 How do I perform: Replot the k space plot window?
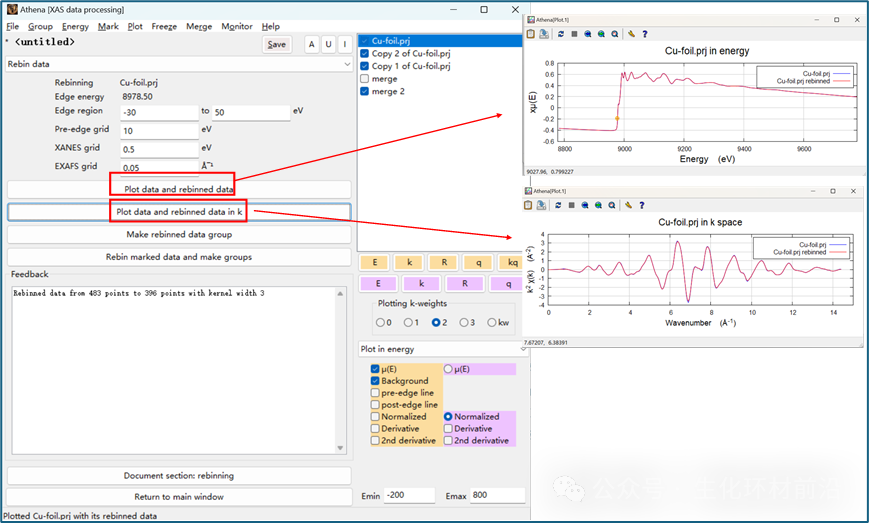point(558,205)
